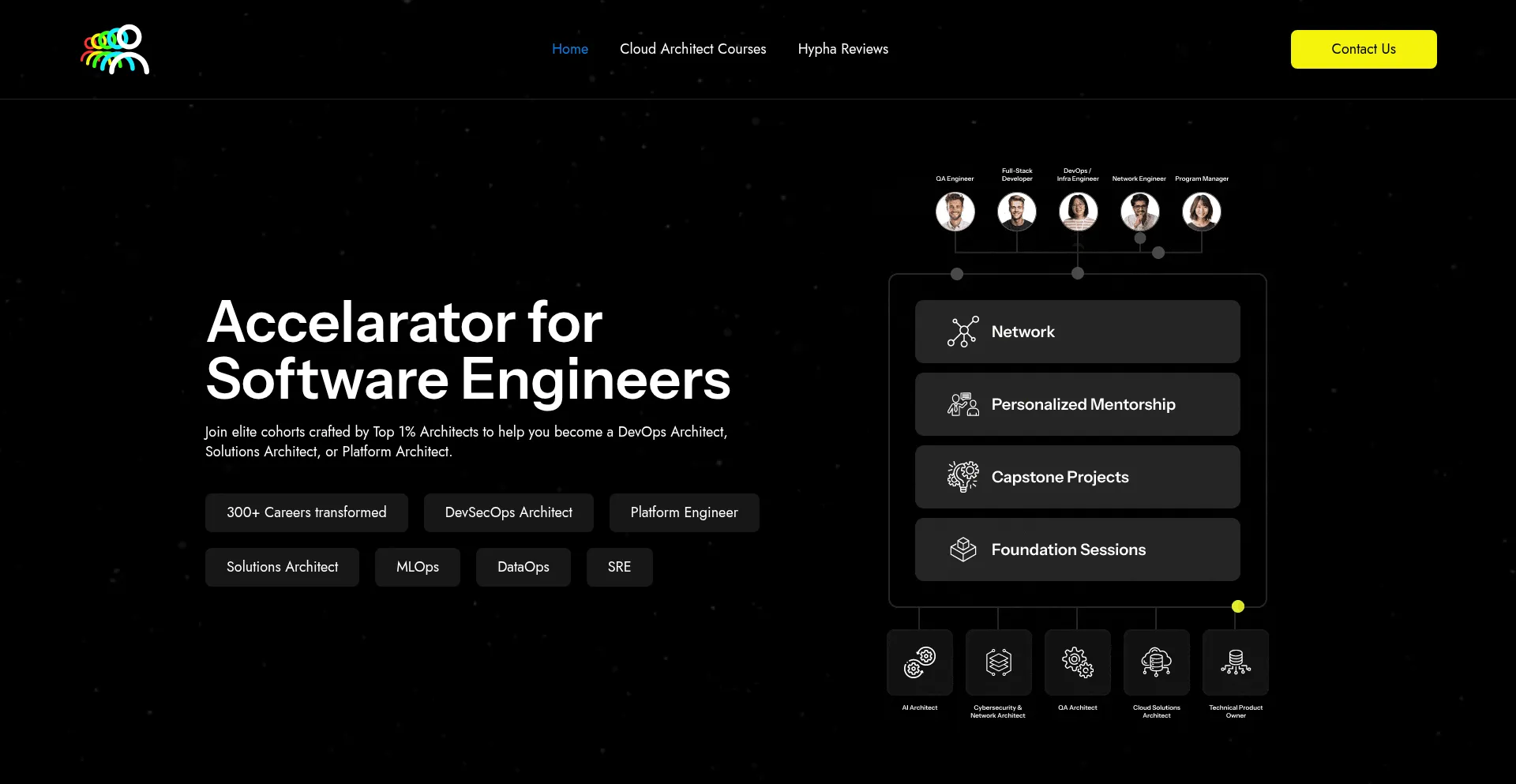Go to the Home nav item
1516x784 pixels.
click(x=569, y=49)
